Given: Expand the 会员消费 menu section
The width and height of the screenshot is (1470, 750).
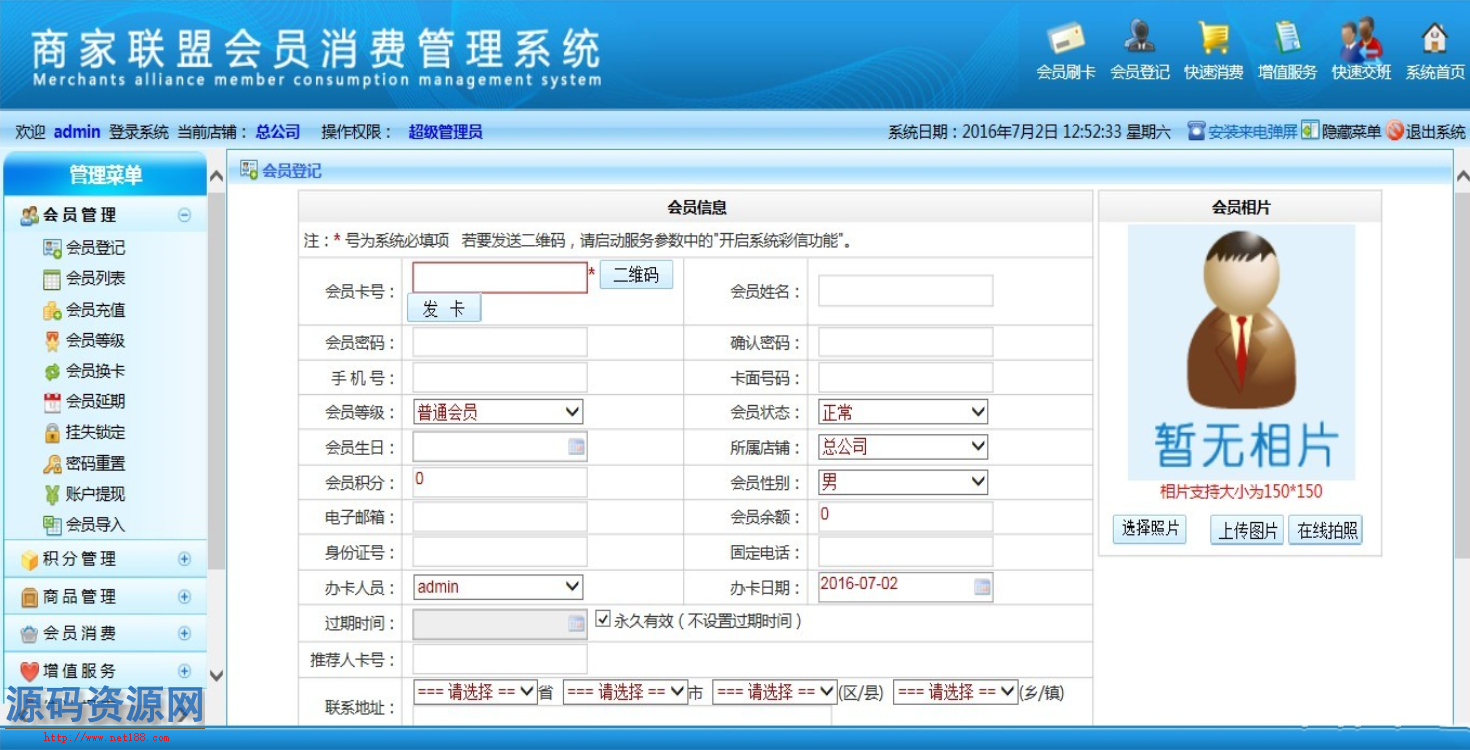Looking at the screenshot, I should (x=184, y=633).
